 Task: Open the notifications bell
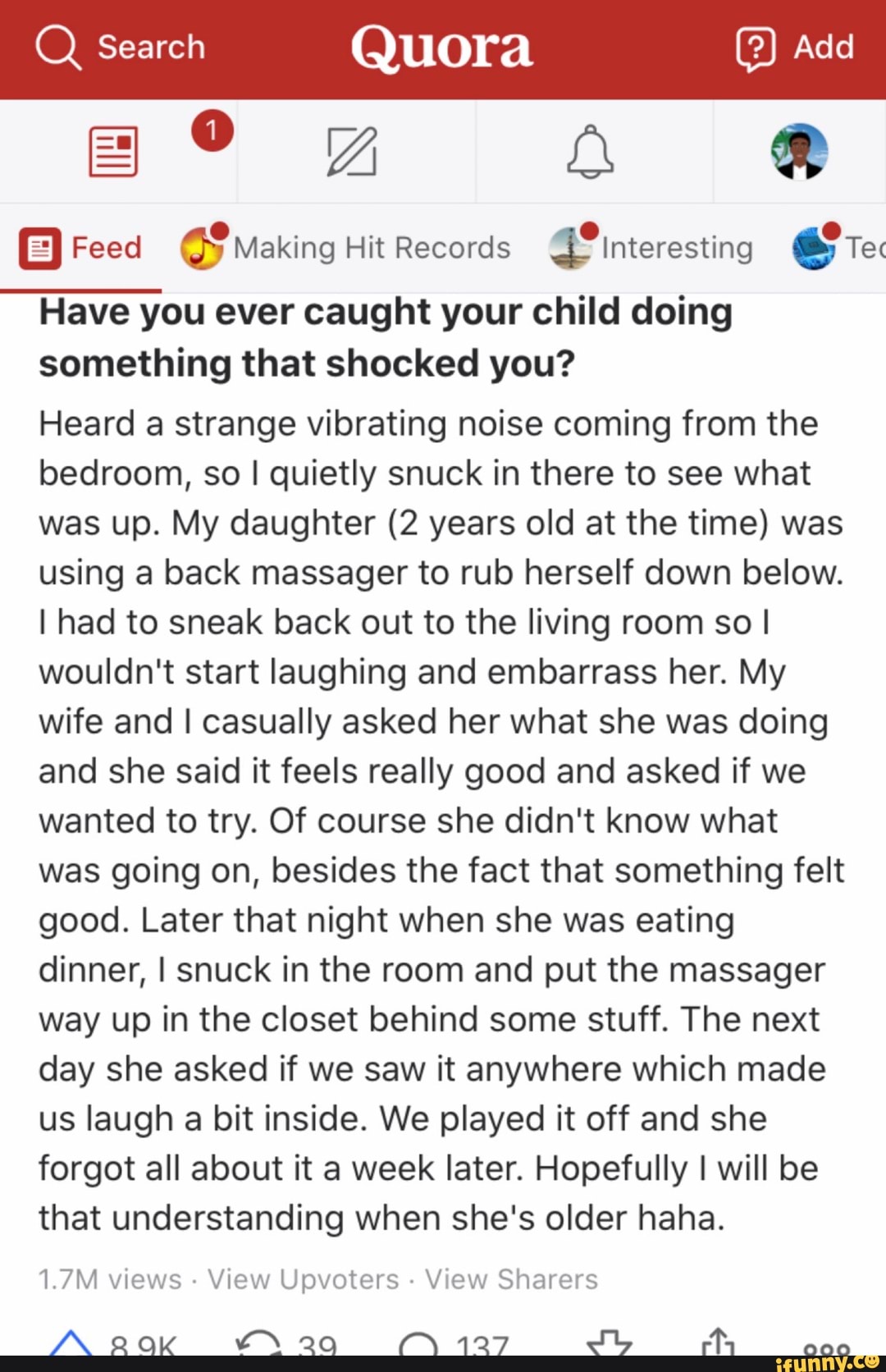coord(590,152)
